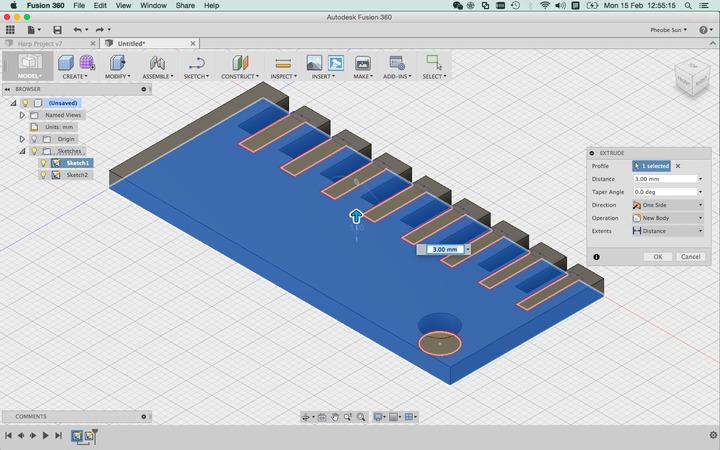Click the blue extrude distance arrow manipulator
Viewport: 720px width, 450px height.
click(x=356, y=216)
